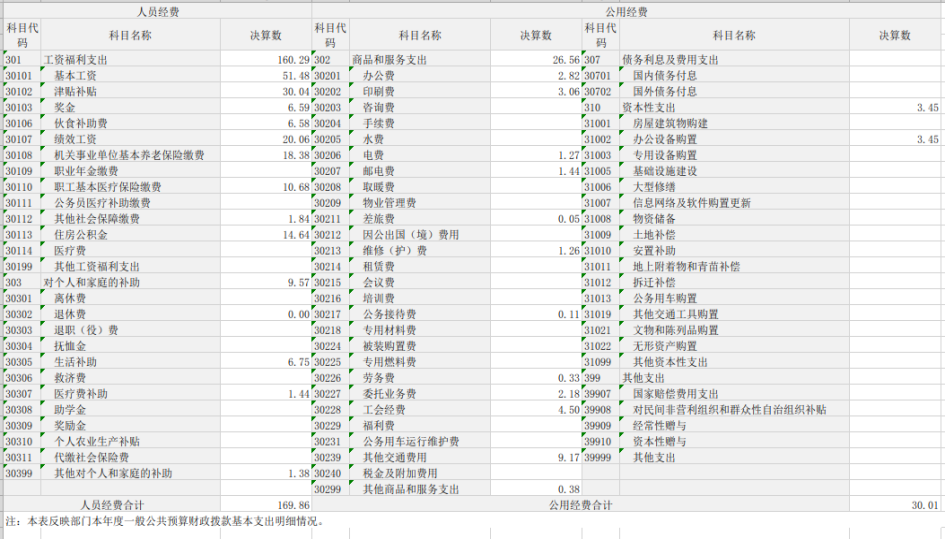This screenshot has width=946, height=540.
Task: Select the 人员经费 header cell
Action: click(x=158, y=12)
